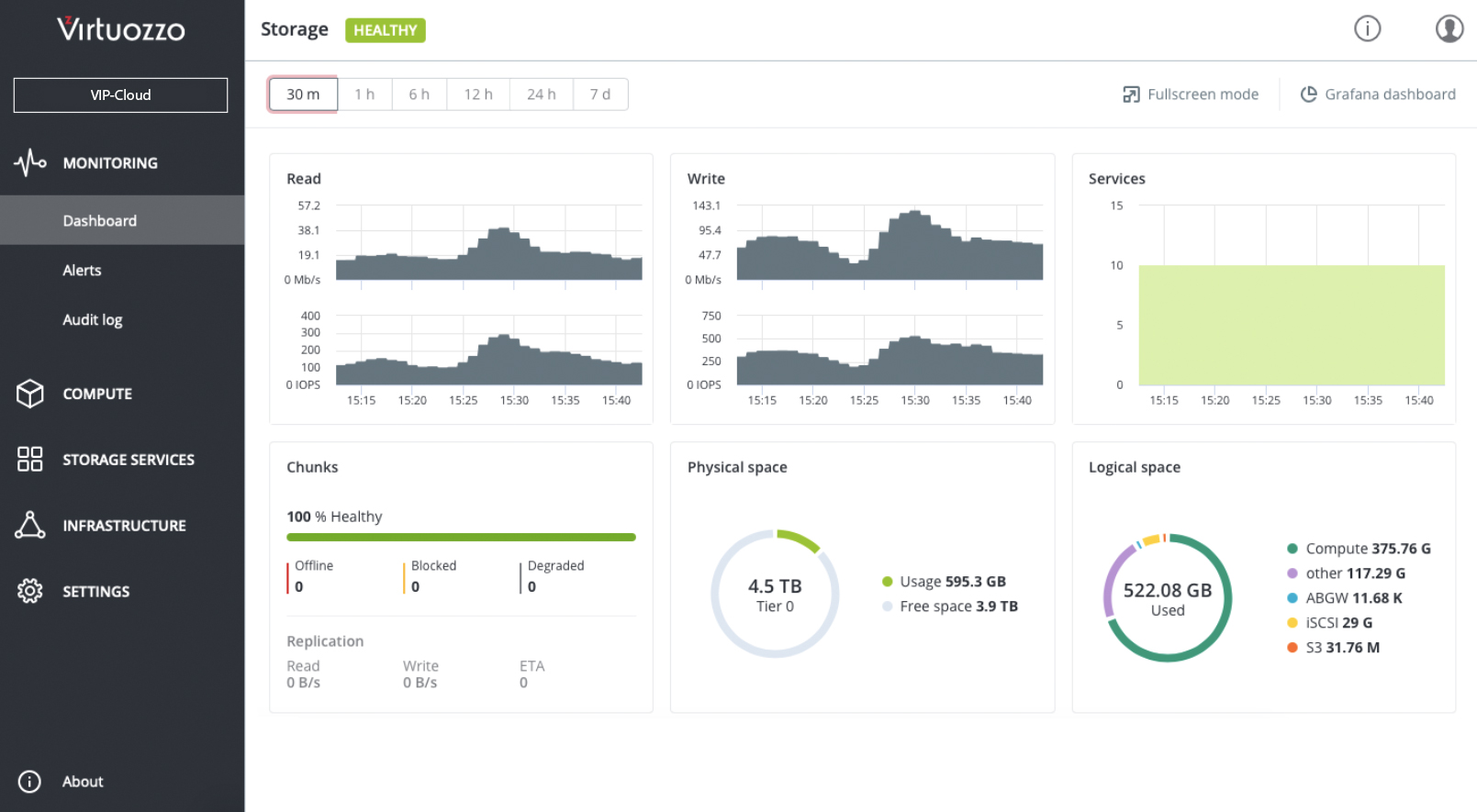Click the Compute cube icon
Viewport: 1477px width, 812px height.
29,394
